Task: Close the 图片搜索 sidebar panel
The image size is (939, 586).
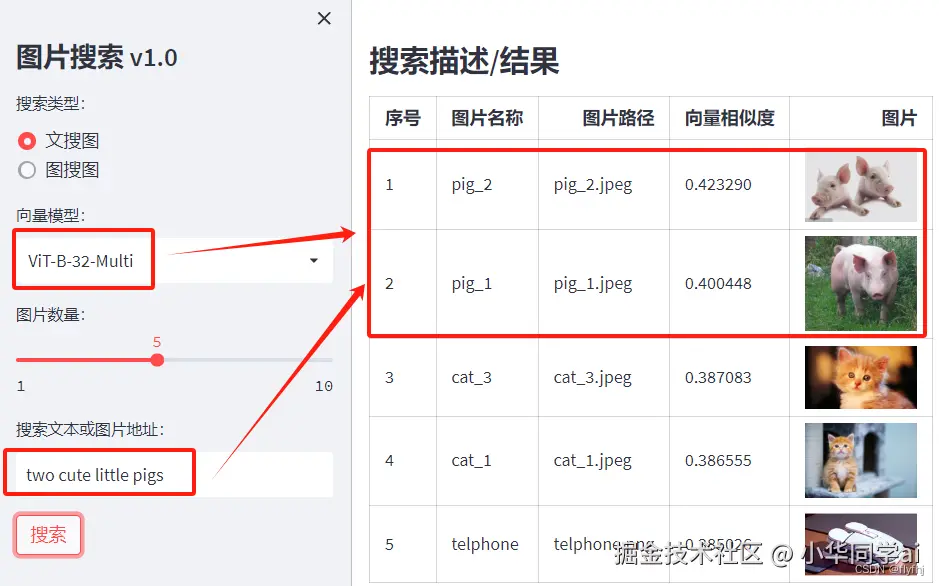Action: coord(323,18)
